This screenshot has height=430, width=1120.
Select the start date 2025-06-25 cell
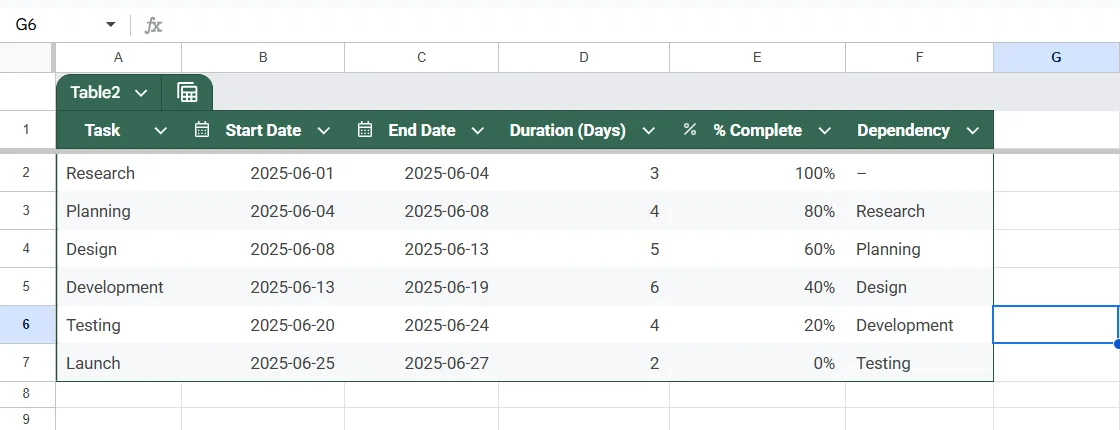(263, 362)
